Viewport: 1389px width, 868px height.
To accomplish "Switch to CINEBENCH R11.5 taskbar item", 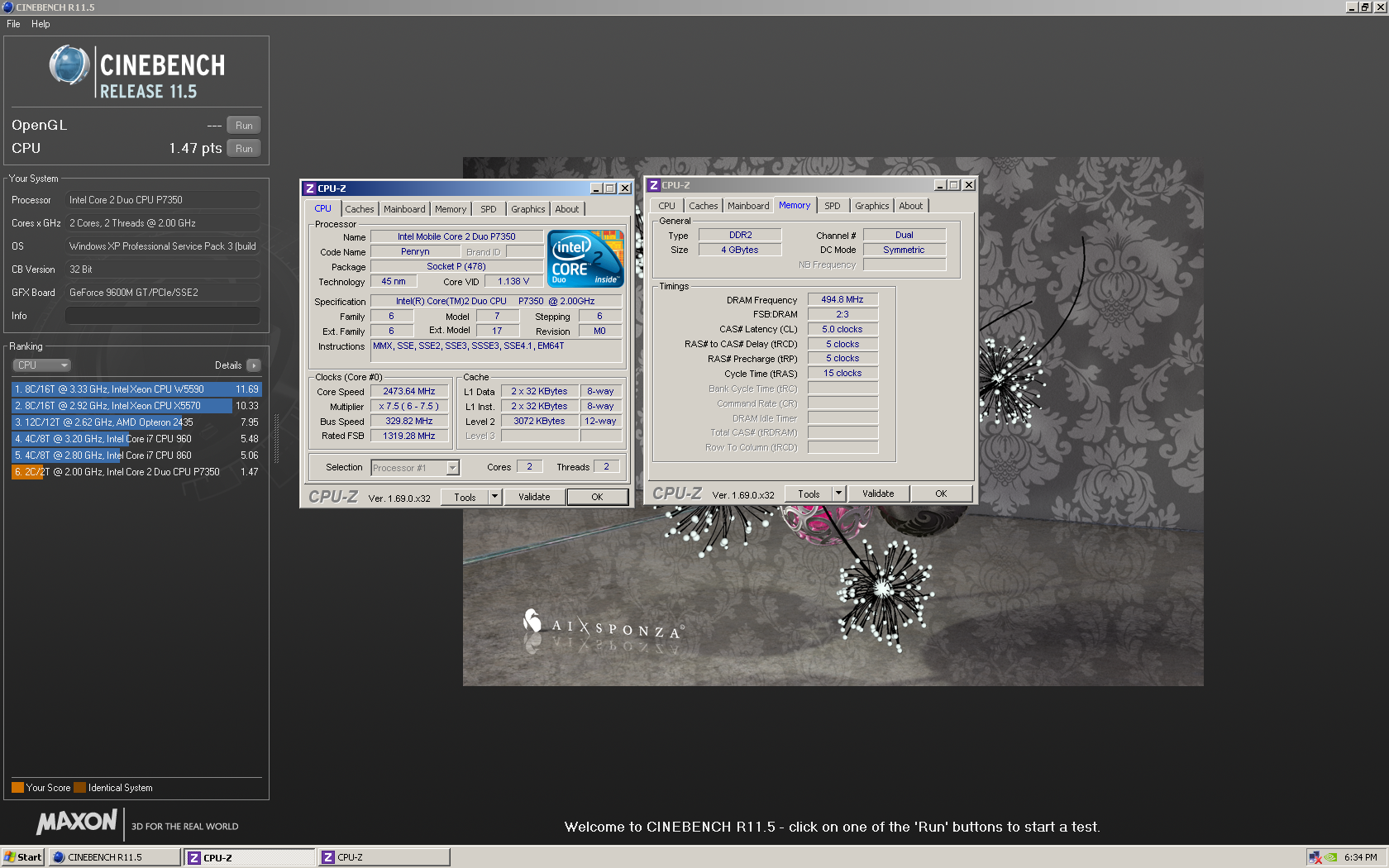I will 115,857.
